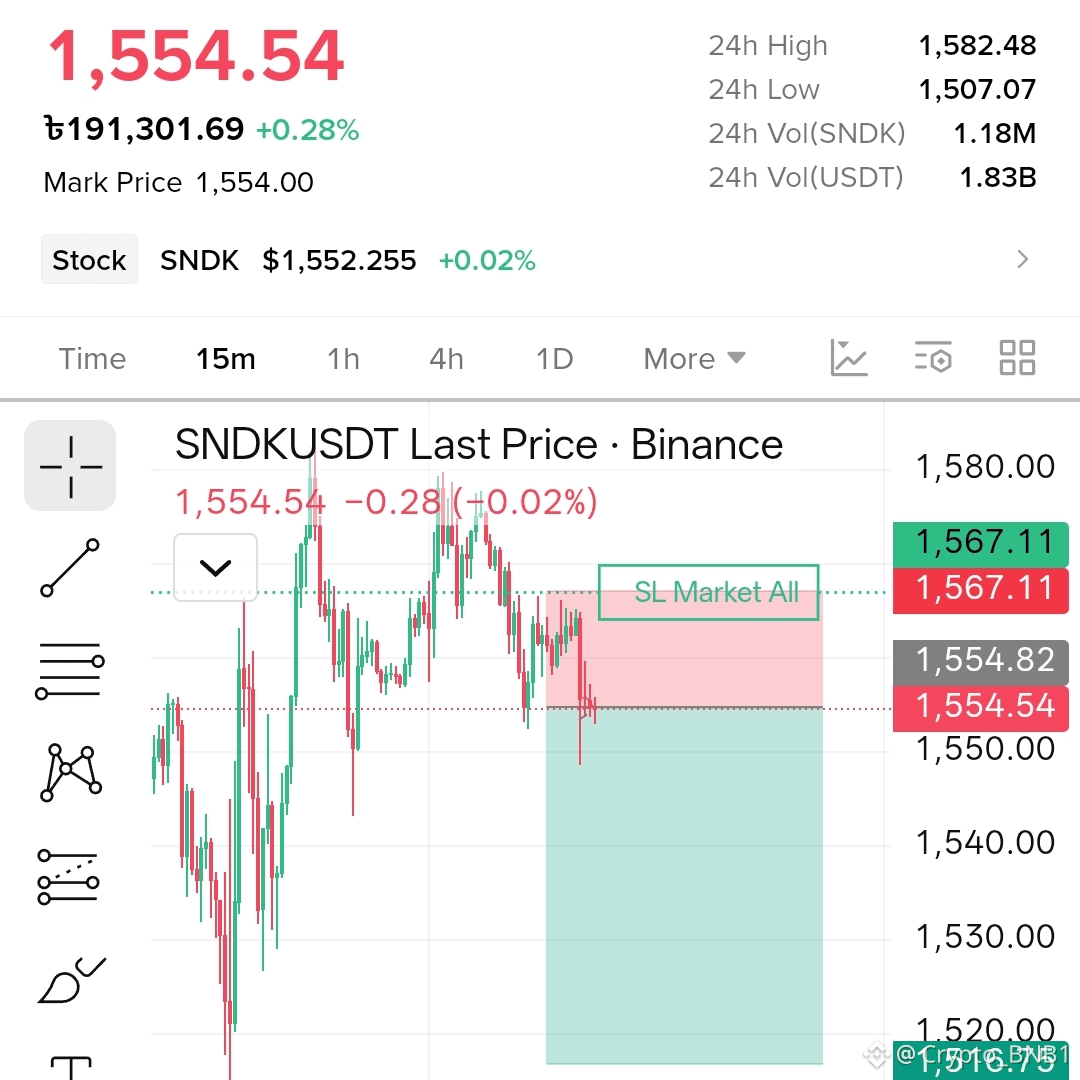Open chart display settings icon
The width and height of the screenshot is (1080, 1080).
[x=933, y=358]
